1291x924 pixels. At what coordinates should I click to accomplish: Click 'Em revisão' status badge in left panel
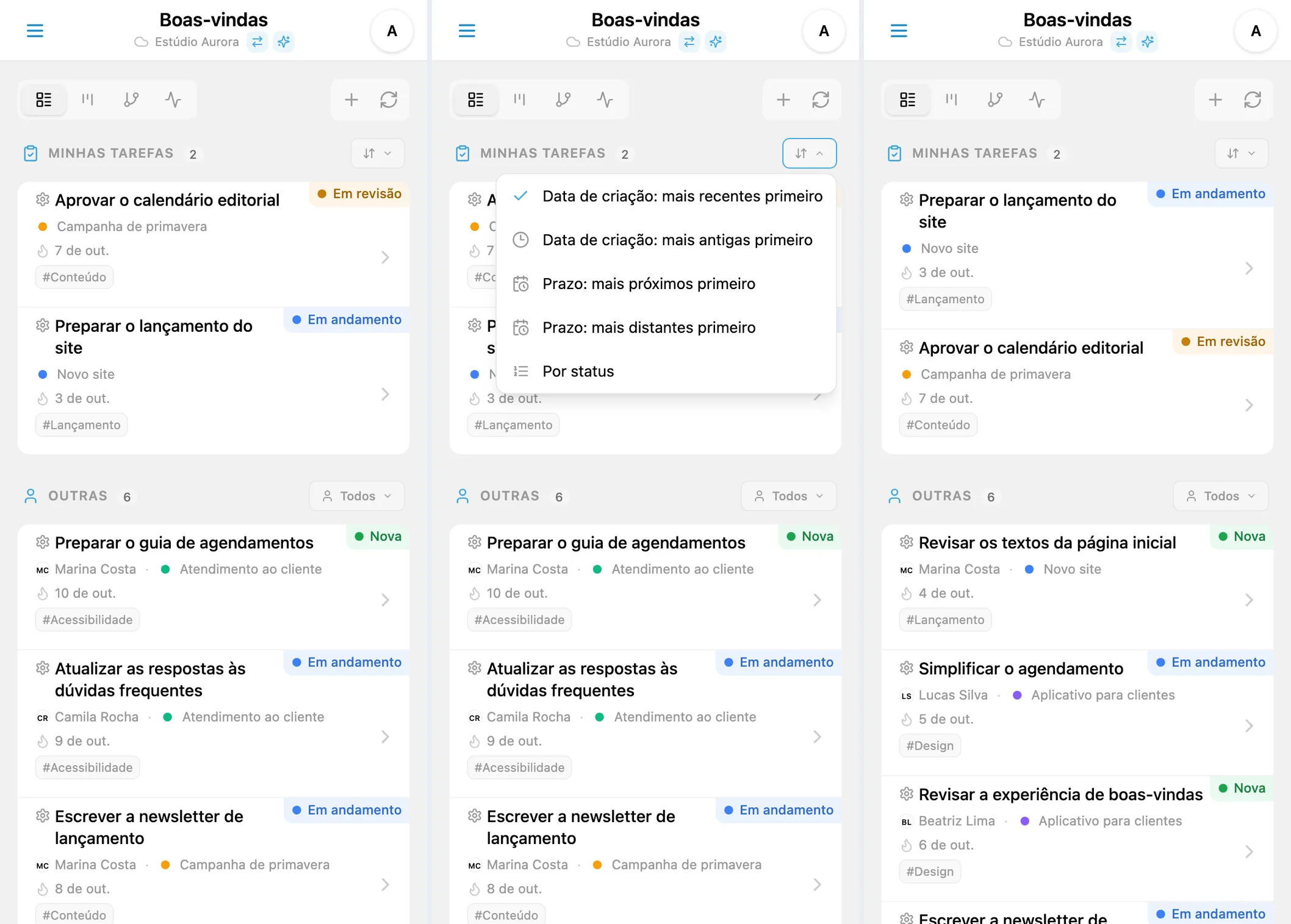click(x=359, y=194)
